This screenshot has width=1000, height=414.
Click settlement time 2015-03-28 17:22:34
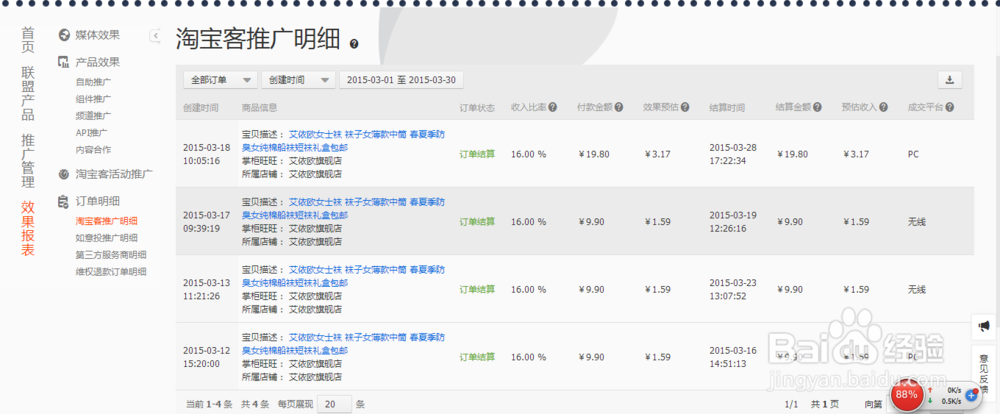pyautogui.click(x=733, y=154)
